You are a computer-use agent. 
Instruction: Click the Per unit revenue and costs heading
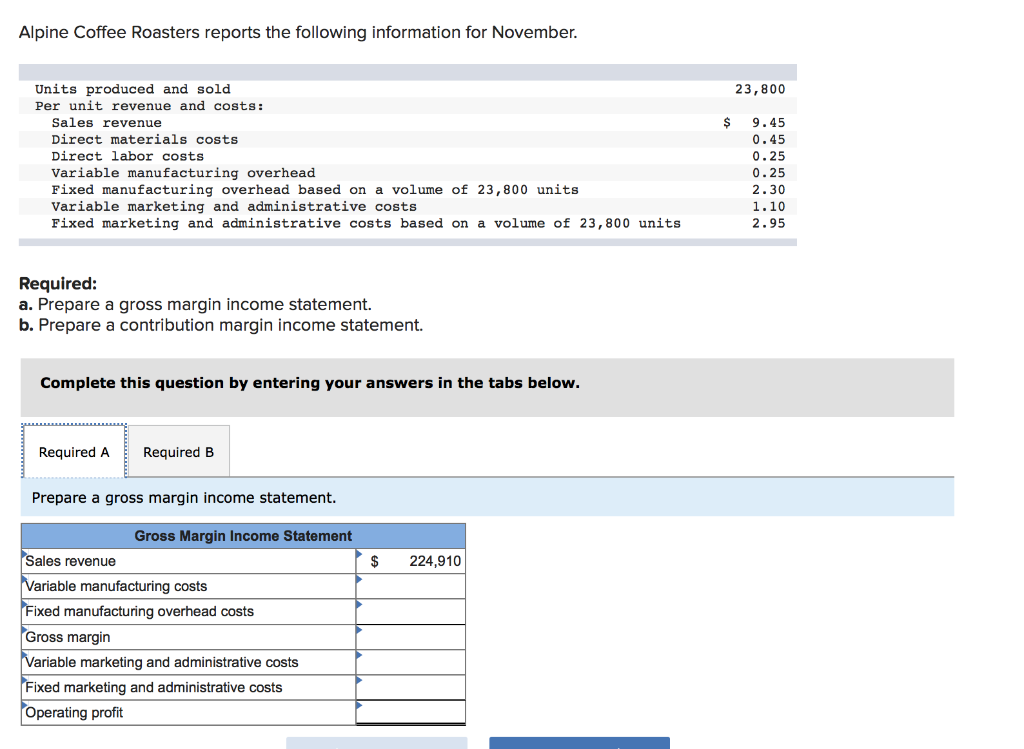pos(150,106)
